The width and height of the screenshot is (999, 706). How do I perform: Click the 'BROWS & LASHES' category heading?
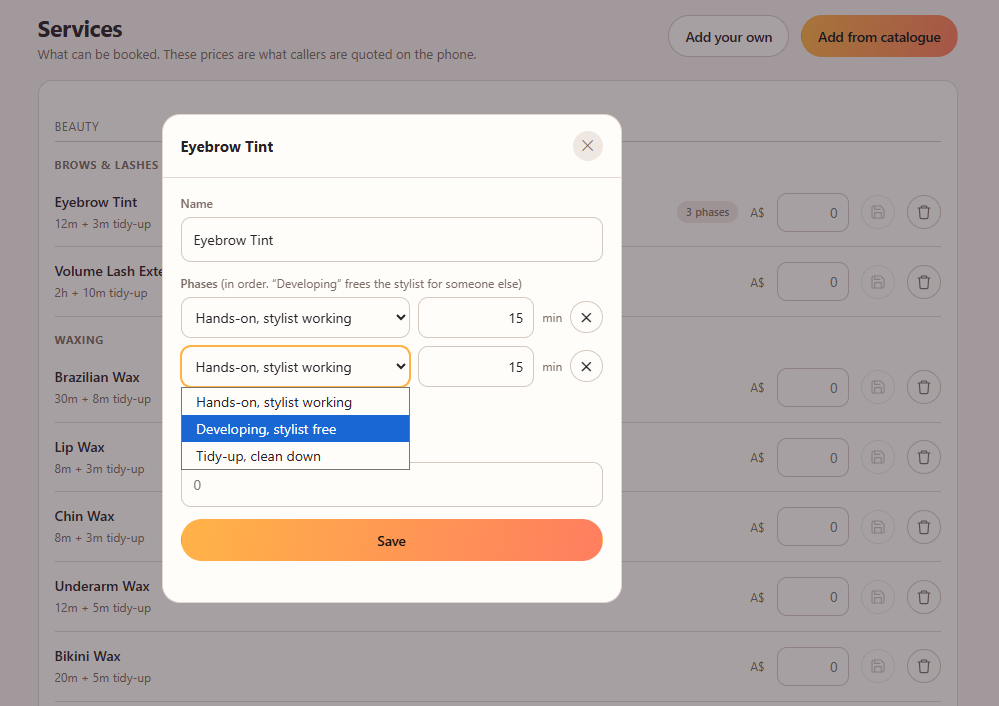pos(106,165)
